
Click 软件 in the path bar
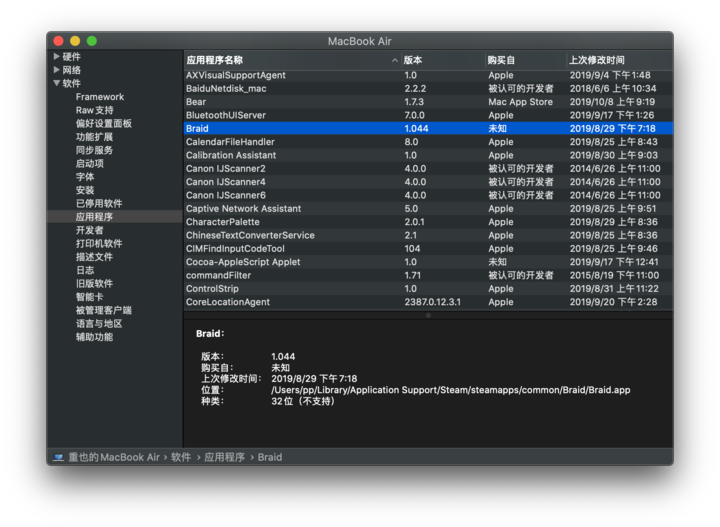click(x=181, y=457)
